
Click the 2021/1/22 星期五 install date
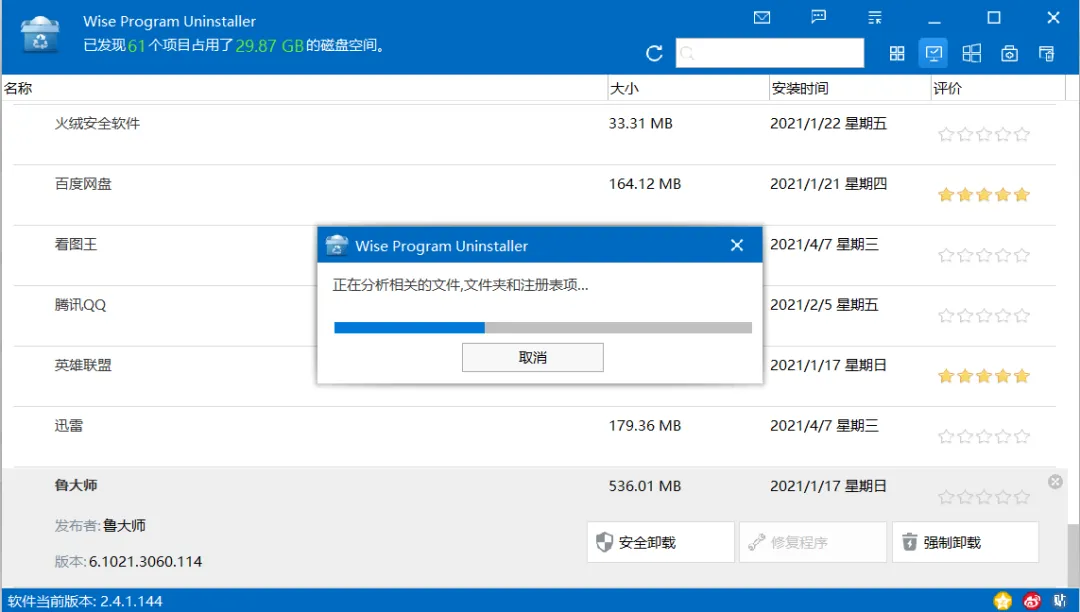829,123
